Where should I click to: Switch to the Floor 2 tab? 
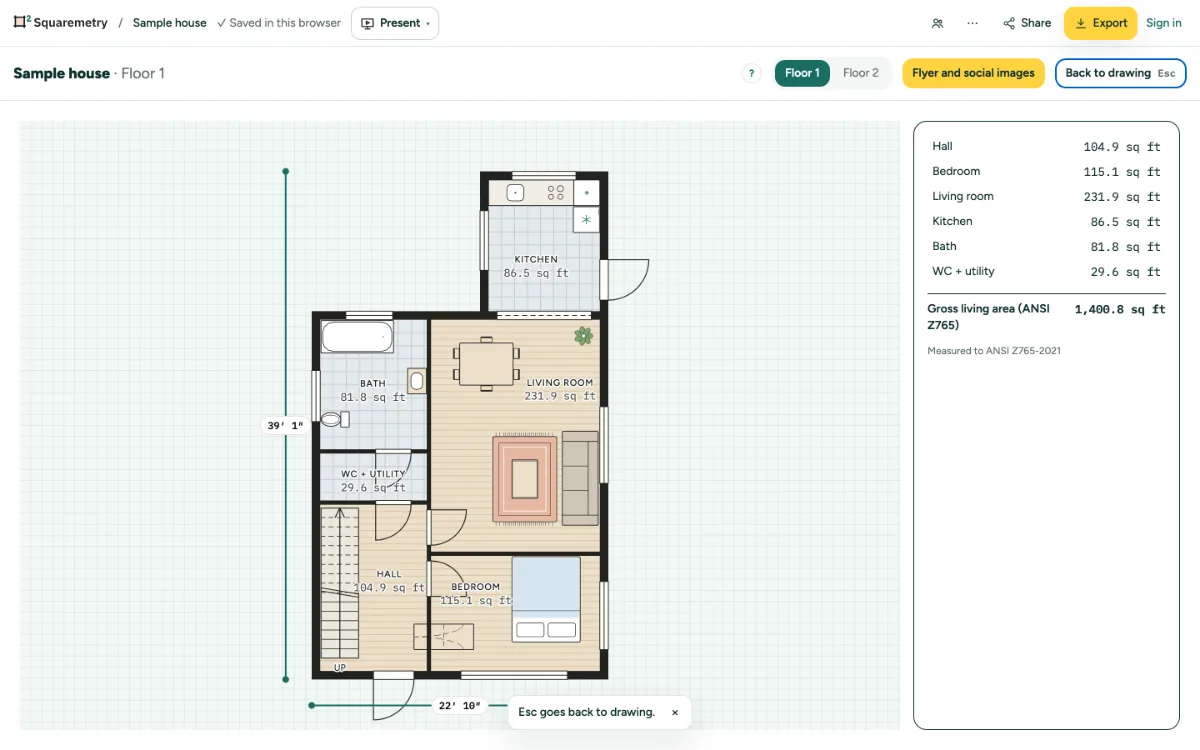tap(860, 73)
